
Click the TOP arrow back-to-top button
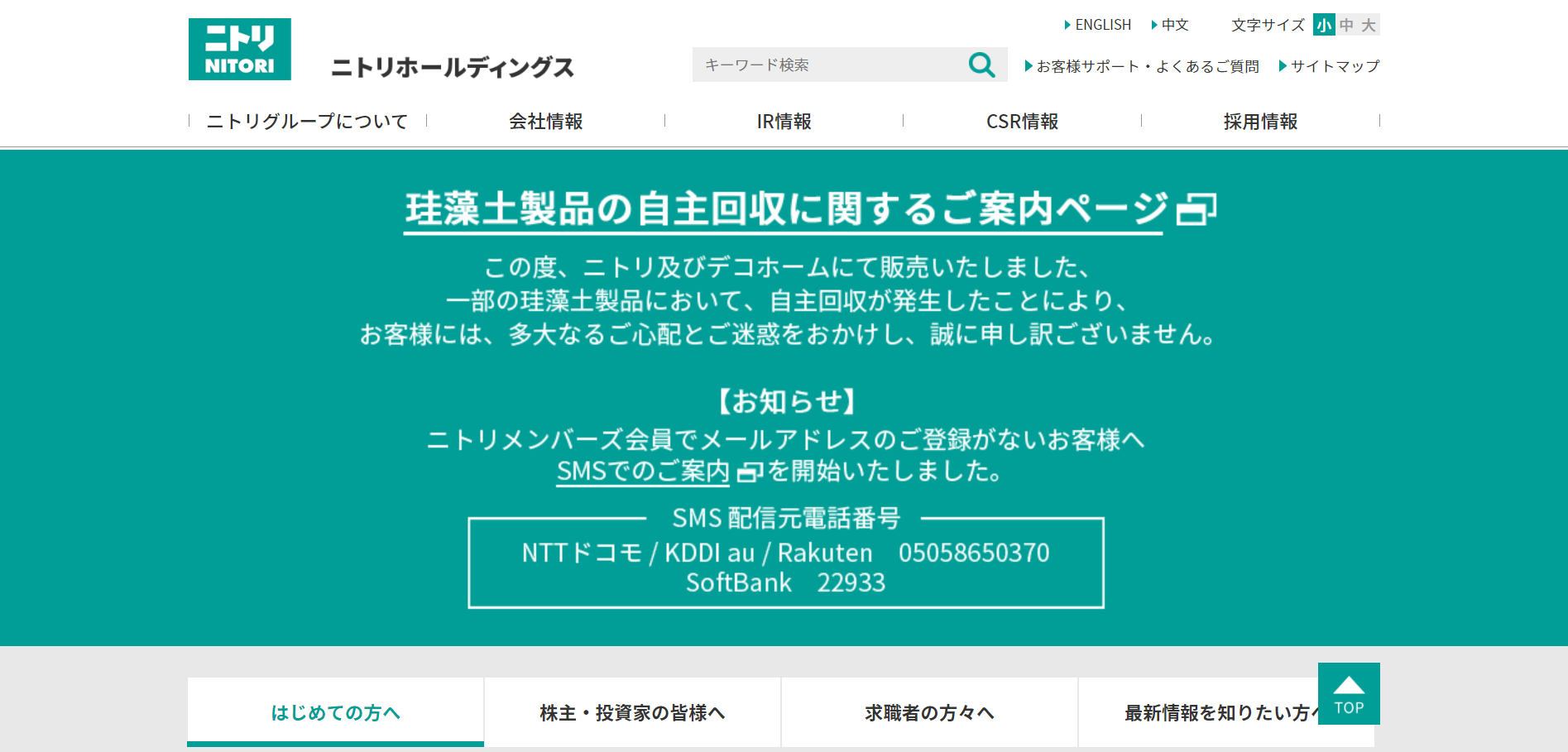pyautogui.click(x=1349, y=693)
